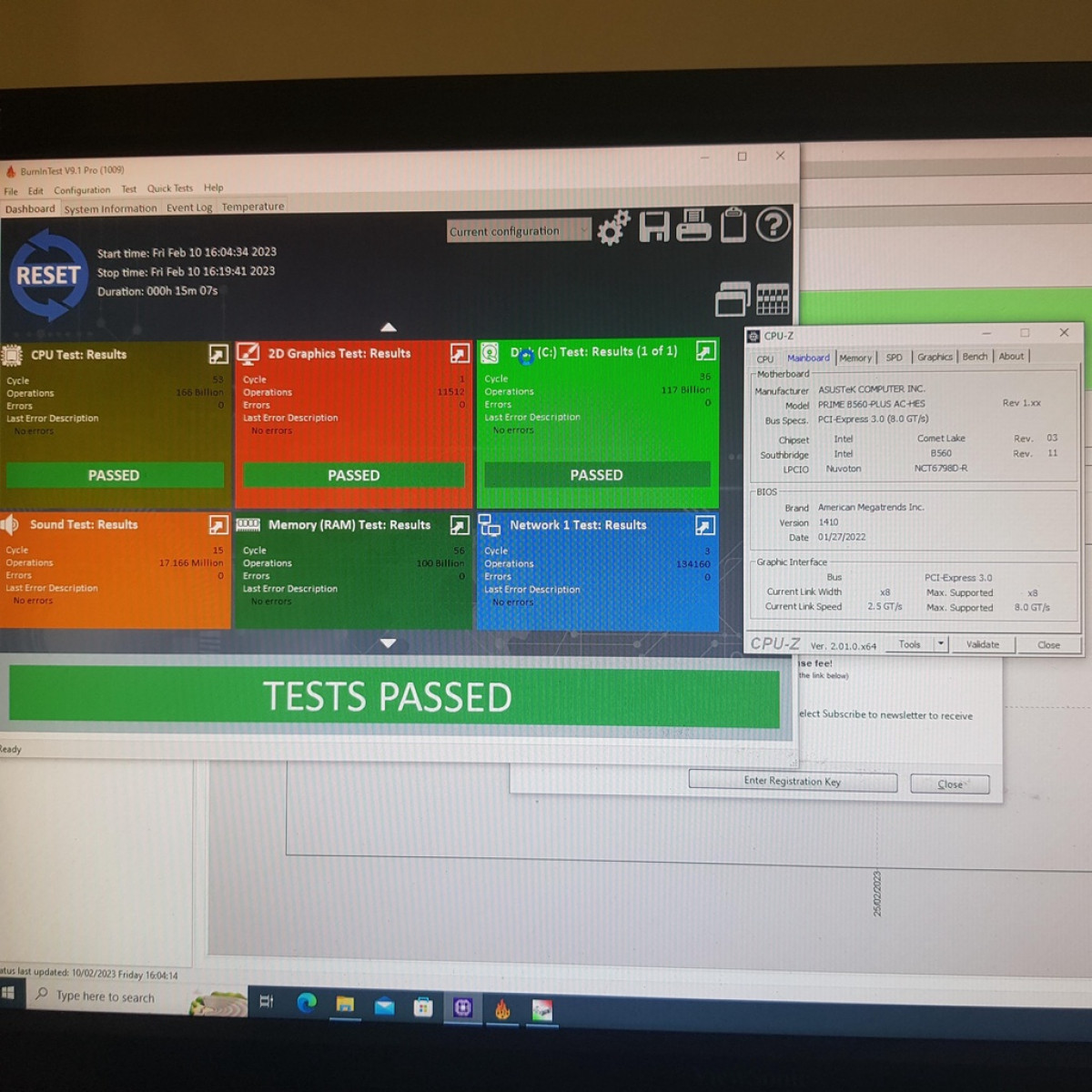The height and width of the screenshot is (1092, 1092).
Task: Click the print results icon
Action: [x=693, y=225]
